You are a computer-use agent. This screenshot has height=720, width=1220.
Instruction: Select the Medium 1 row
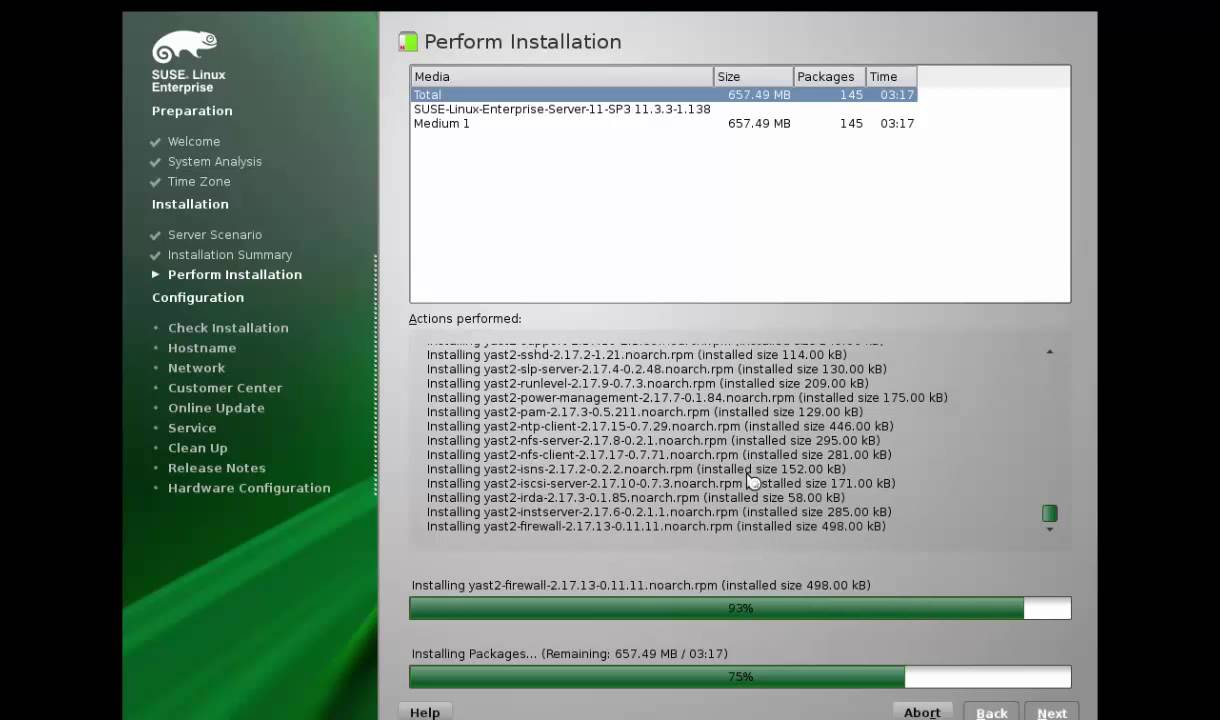(664, 123)
